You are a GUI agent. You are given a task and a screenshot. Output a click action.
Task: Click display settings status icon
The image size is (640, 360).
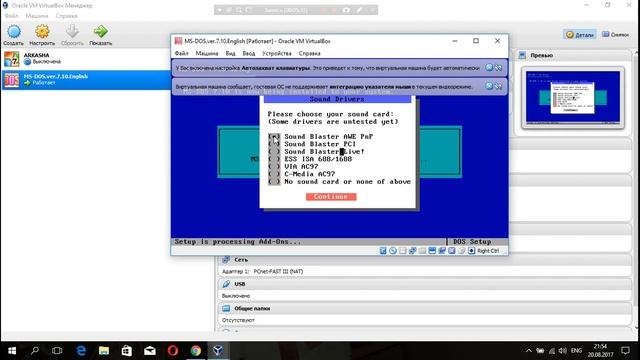click(x=442, y=251)
